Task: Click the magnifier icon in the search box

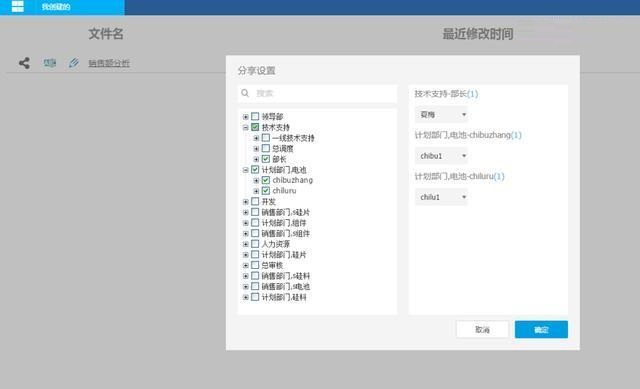Action: tap(245, 93)
